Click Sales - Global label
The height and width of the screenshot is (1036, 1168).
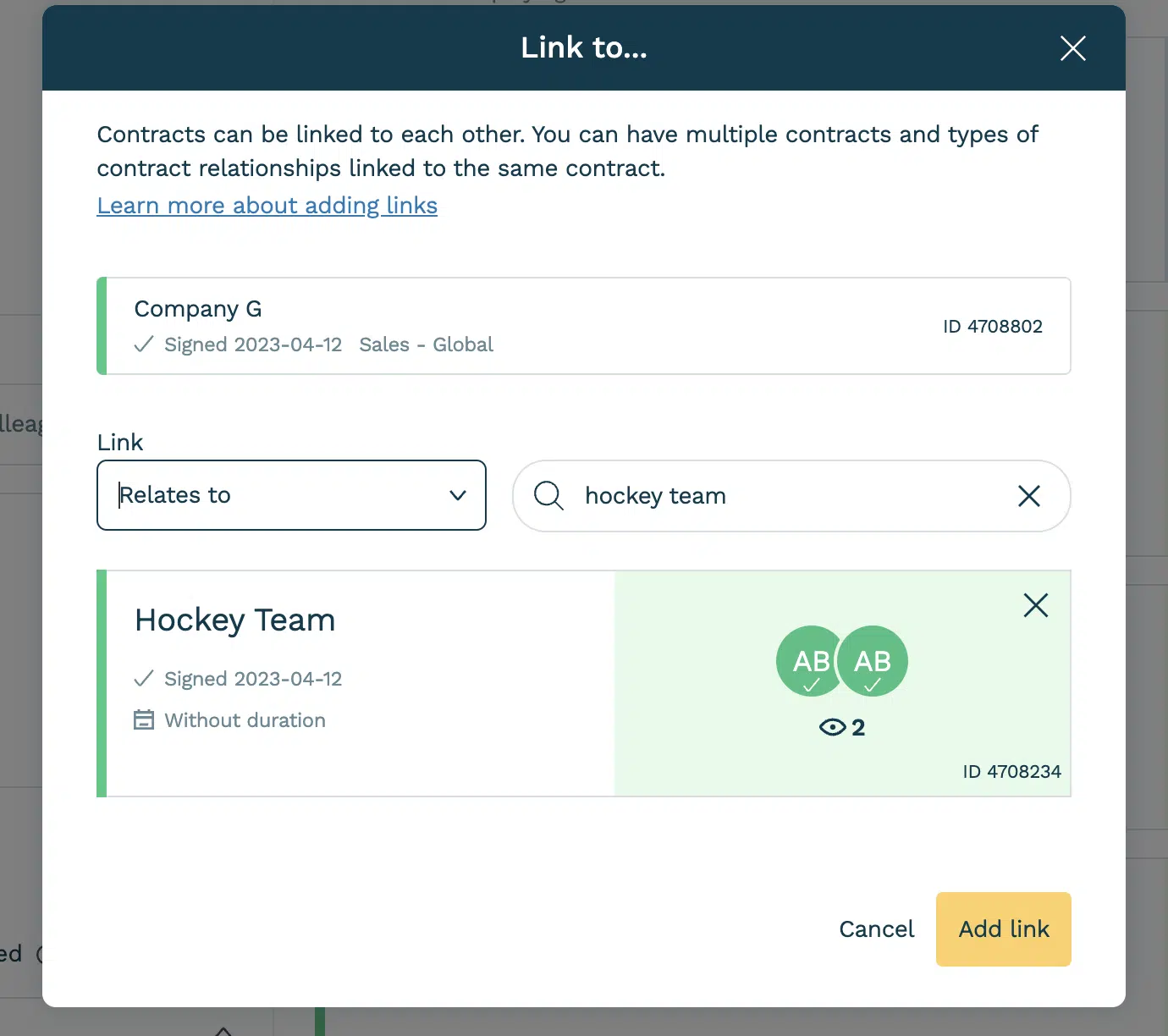click(x=426, y=344)
